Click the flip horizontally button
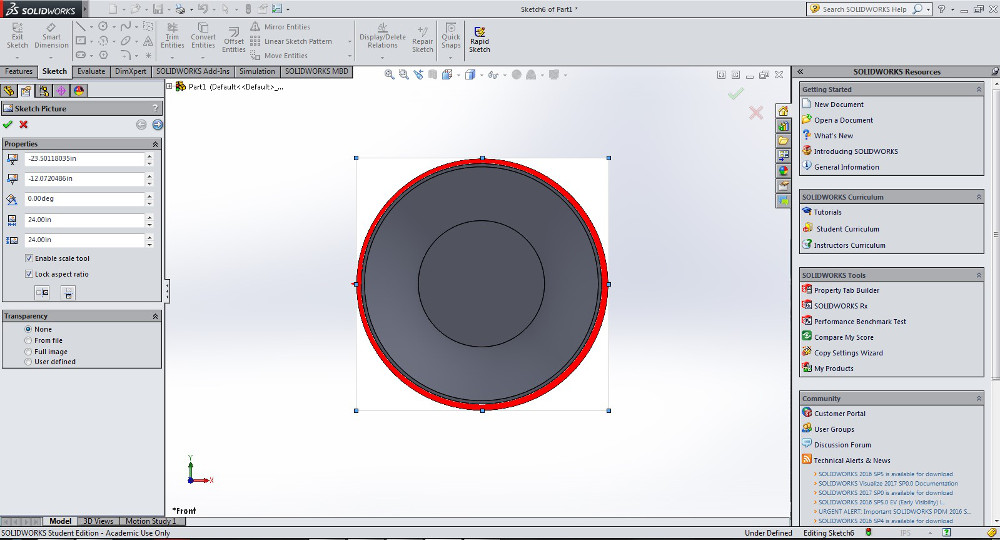The width and height of the screenshot is (1000, 540). [x=42, y=292]
